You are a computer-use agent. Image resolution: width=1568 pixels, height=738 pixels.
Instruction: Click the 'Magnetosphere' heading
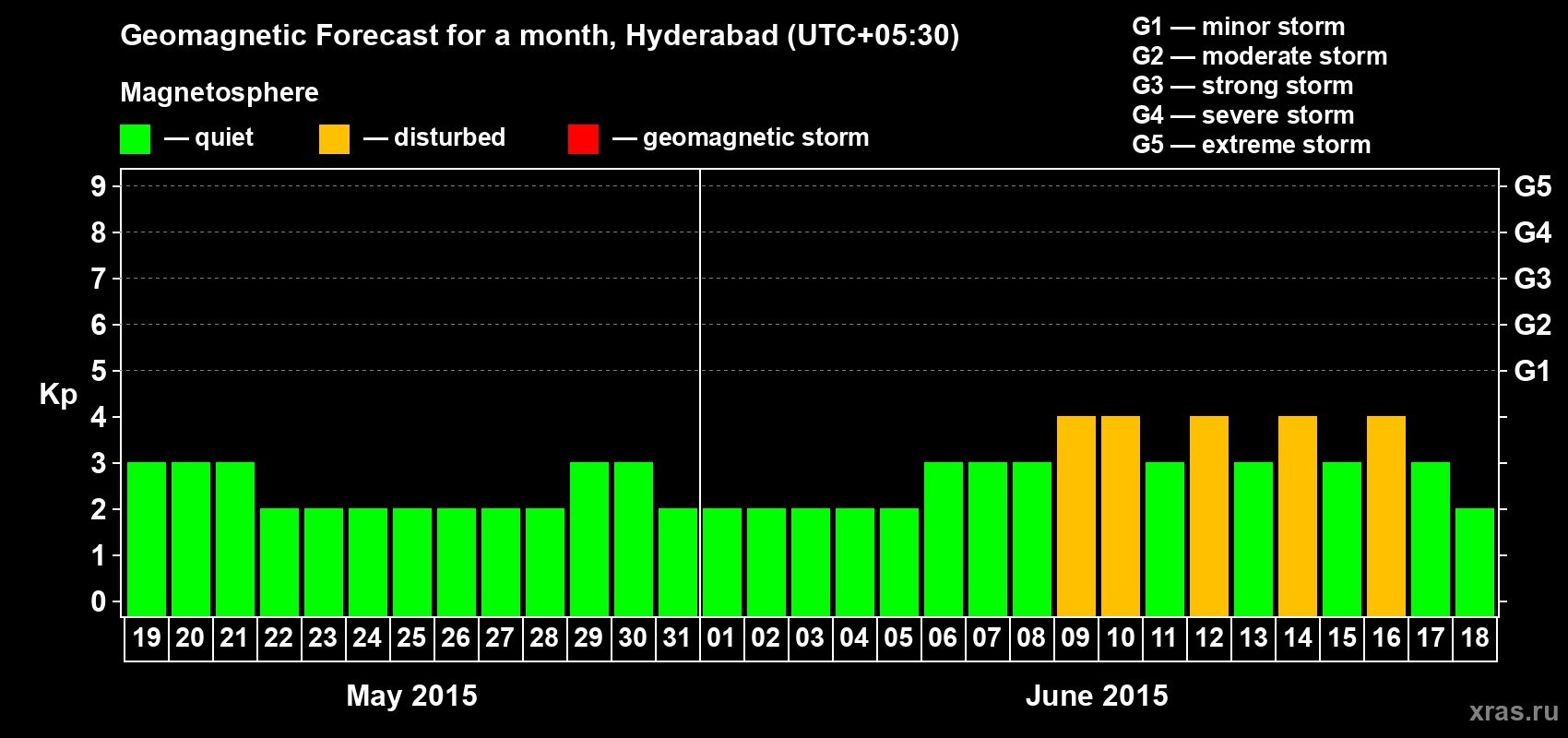coord(220,92)
